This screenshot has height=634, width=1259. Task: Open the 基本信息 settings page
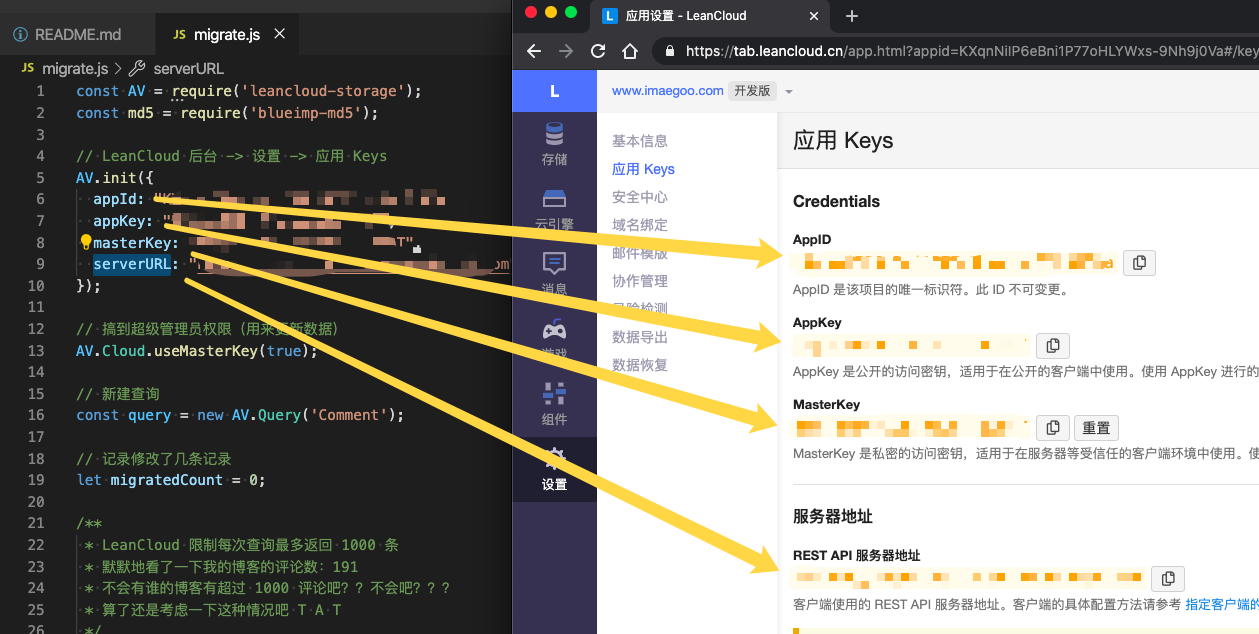pyautogui.click(x=640, y=141)
